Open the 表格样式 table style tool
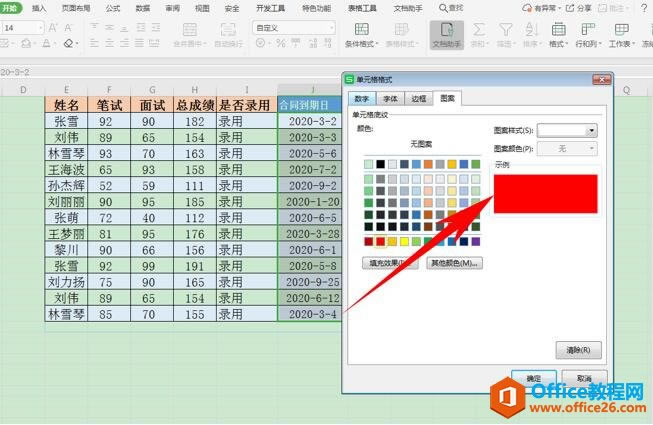Screen dimensions: 653x425 [x=401, y=35]
